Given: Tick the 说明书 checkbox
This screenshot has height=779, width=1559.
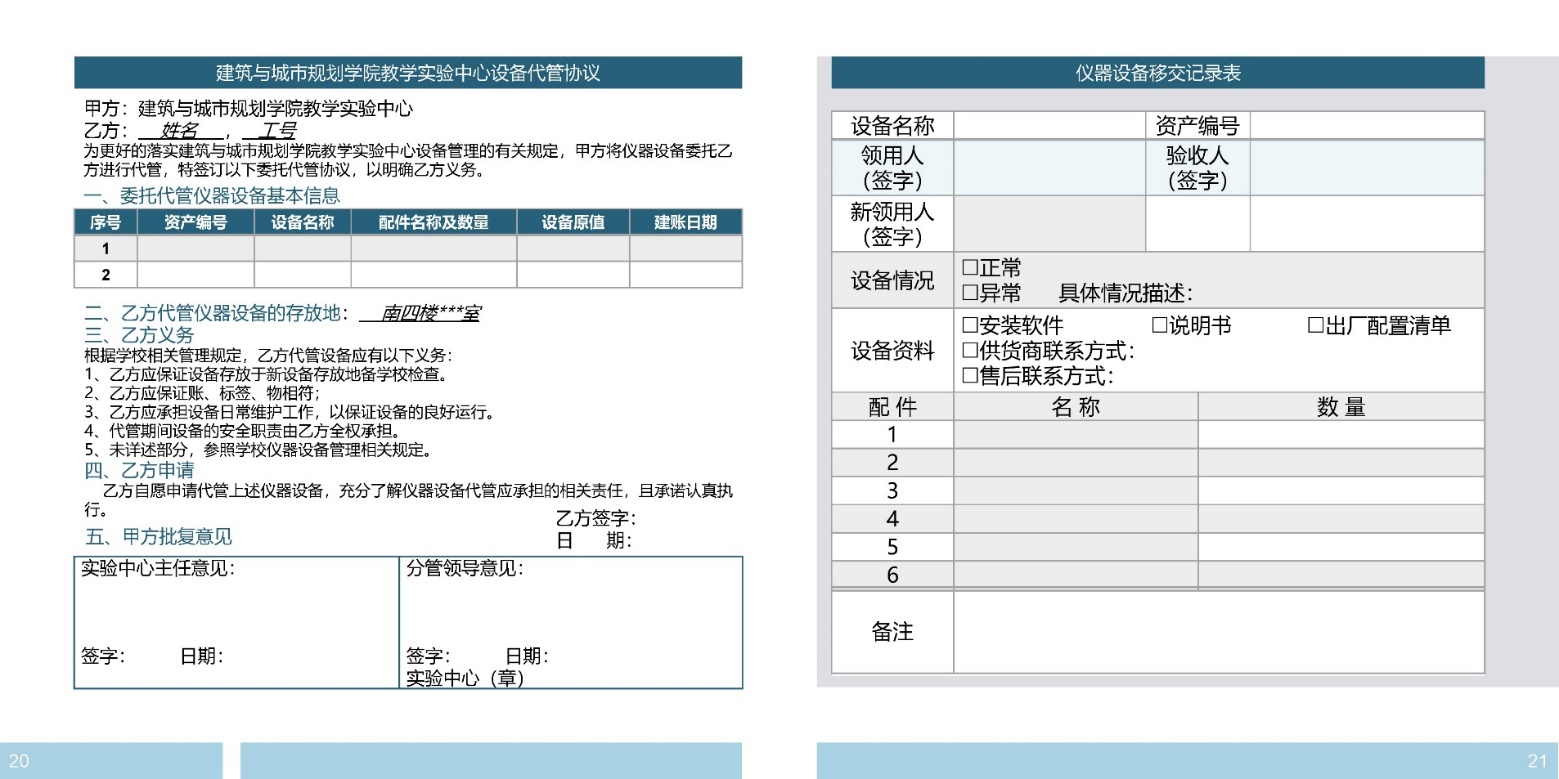Looking at the screenshot, I should click(1159, 326).
